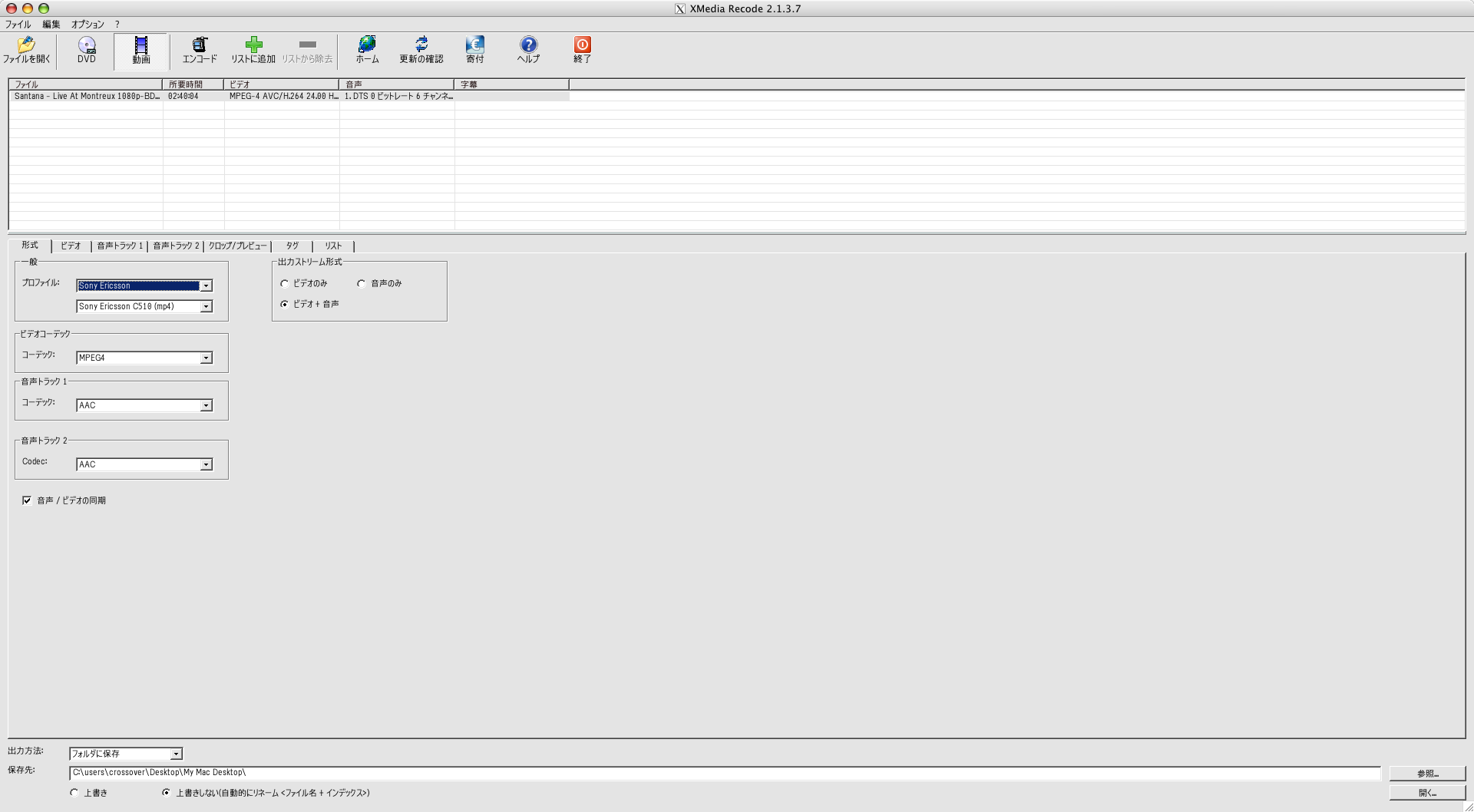Click the 開く... open button
The image size is (1474, 812).
tap(1427, 793)
